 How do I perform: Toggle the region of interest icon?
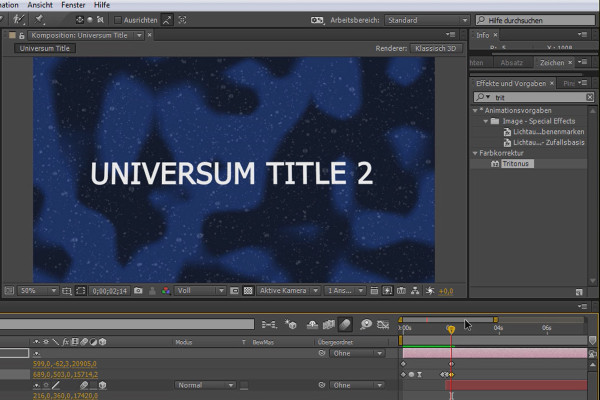(234, 291)
